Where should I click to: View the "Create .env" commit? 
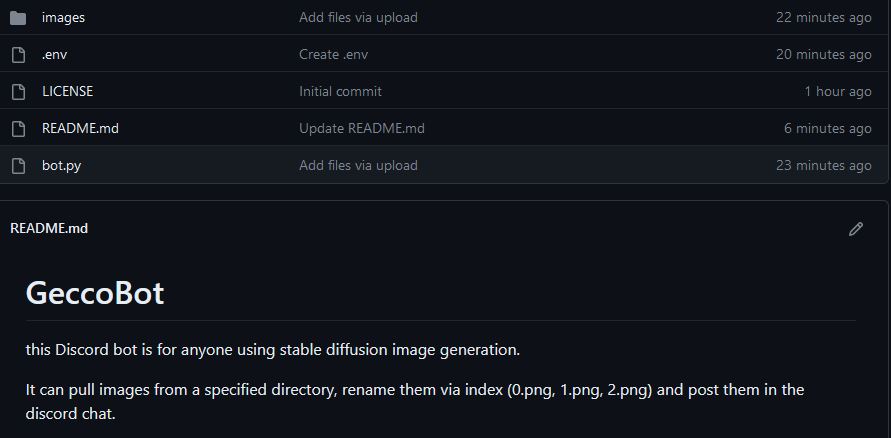pos(340,54)
